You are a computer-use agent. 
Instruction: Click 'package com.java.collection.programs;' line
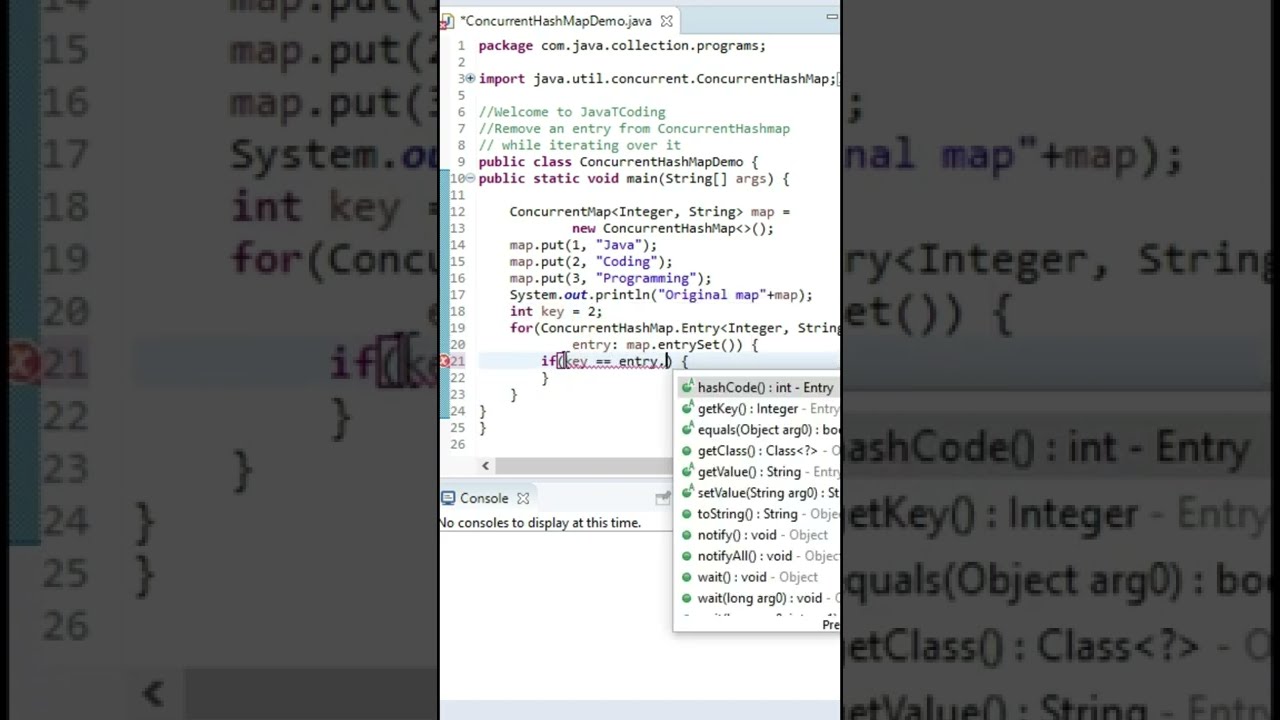click(622, 45)
